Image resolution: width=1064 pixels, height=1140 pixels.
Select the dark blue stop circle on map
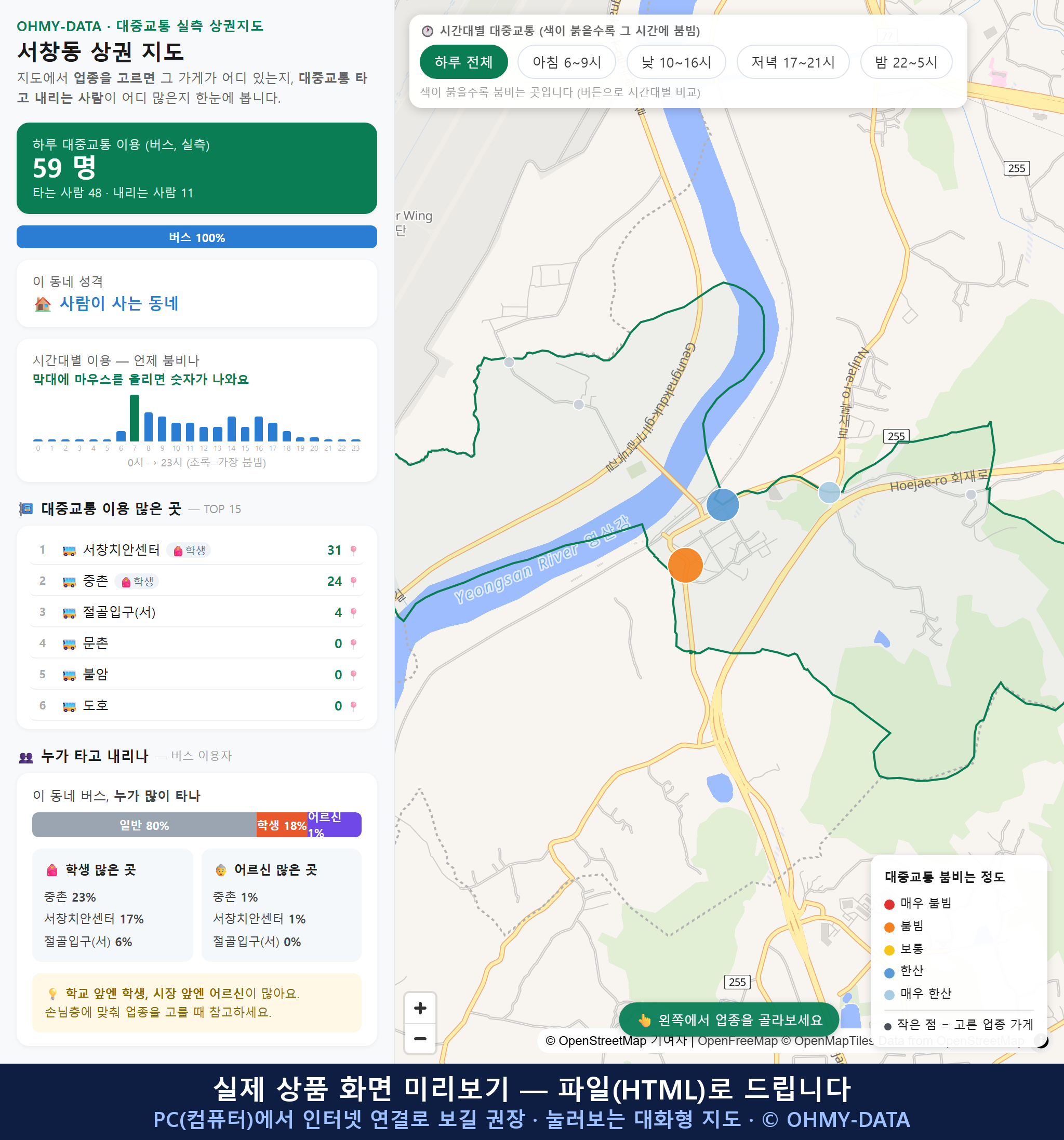tap(722, 505)
